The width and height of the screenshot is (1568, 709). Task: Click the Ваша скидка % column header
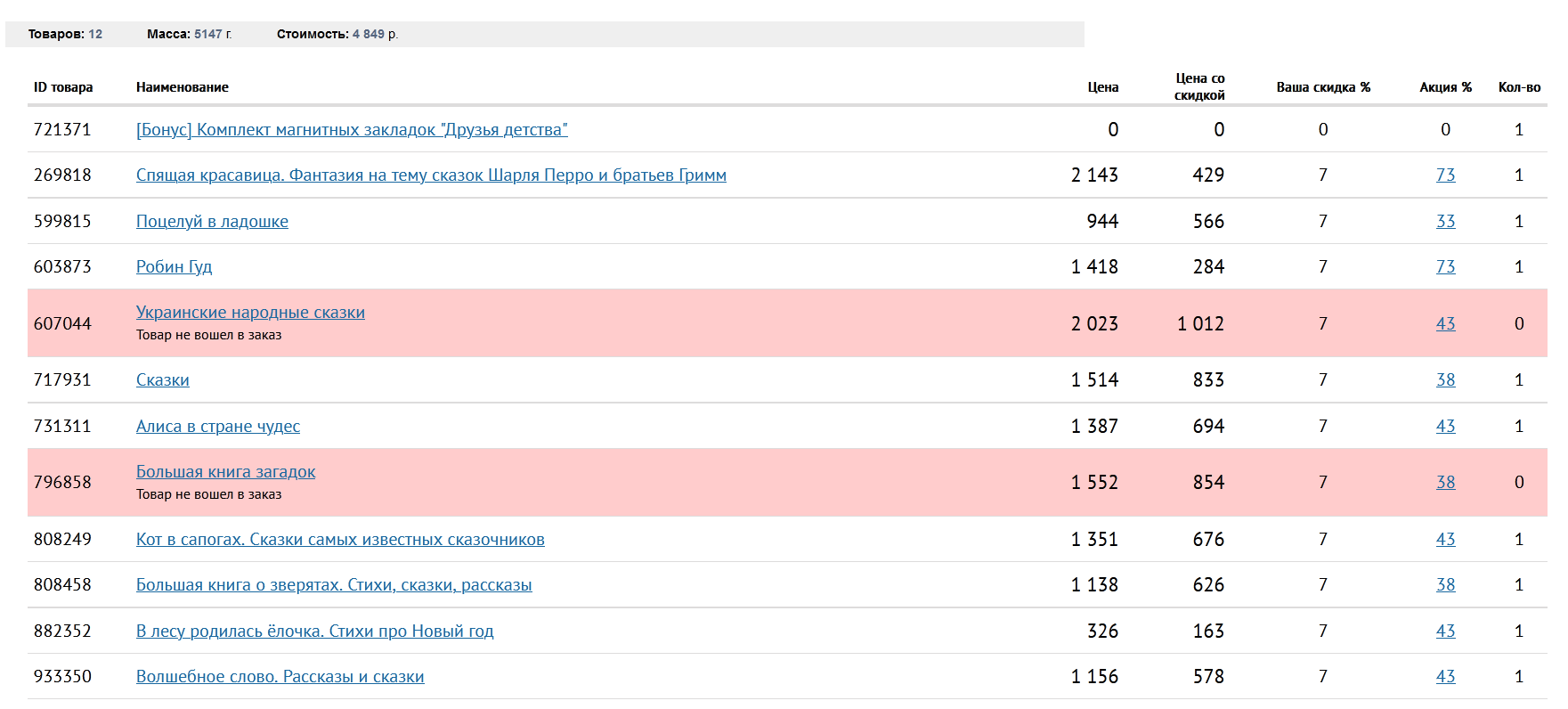(1323, 87)
